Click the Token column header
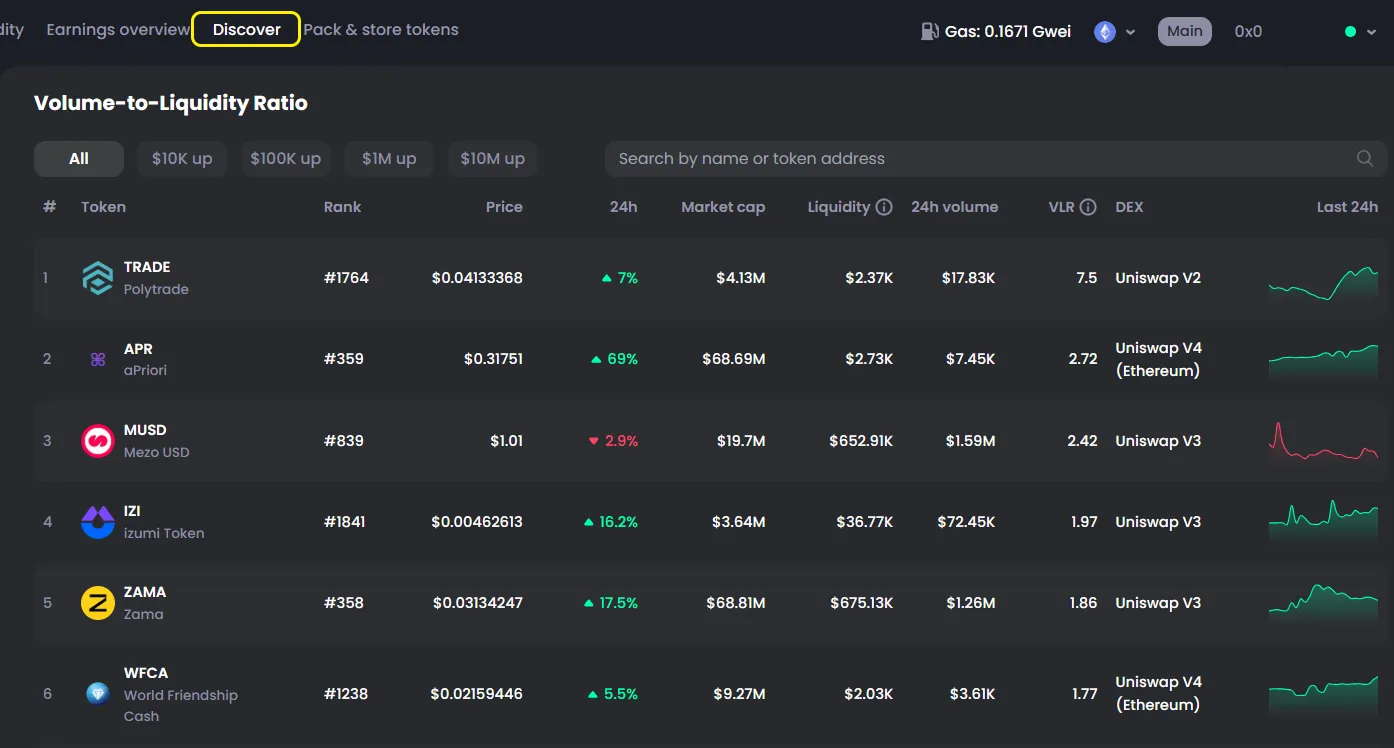 104,207
